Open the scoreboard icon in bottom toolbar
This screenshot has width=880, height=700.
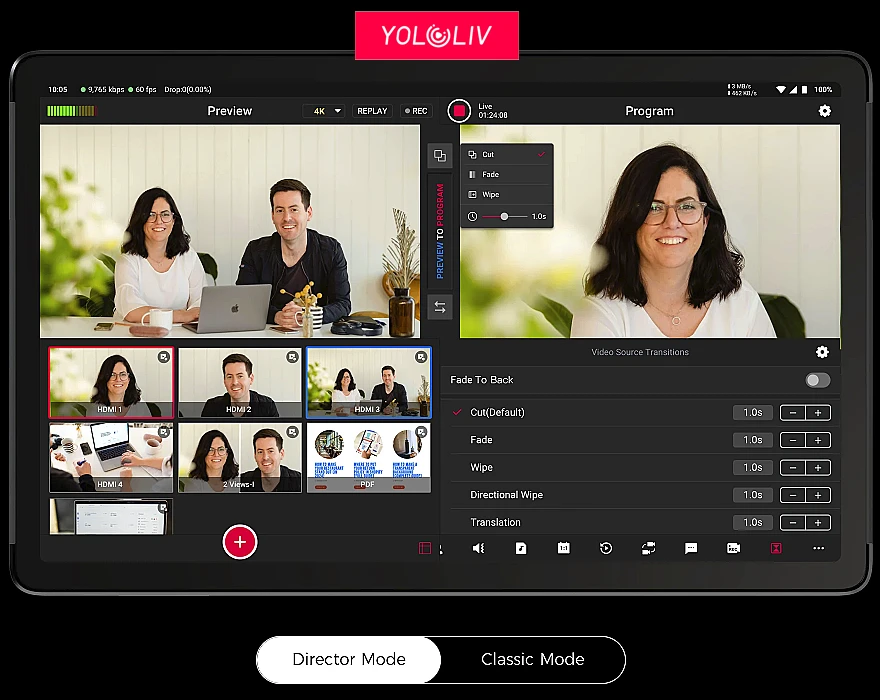[563, 548]
